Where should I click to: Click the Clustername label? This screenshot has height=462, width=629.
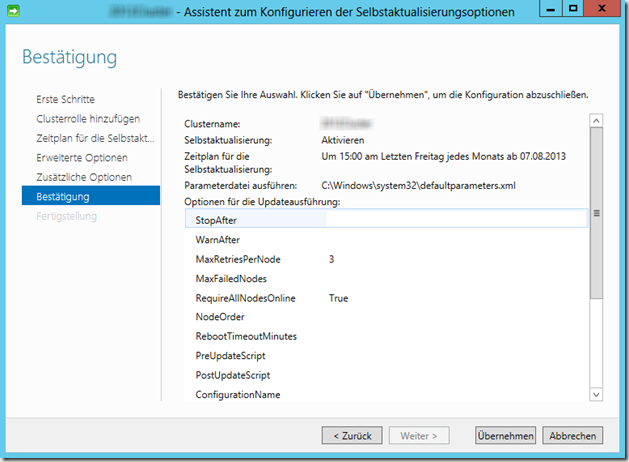[x=212, y=124]
